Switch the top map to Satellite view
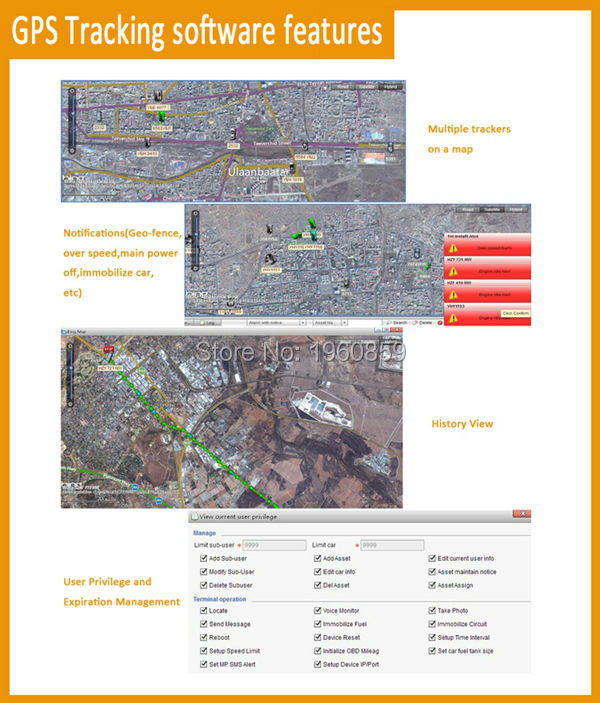The image size is (600, 703). click(x=369, y=86)
